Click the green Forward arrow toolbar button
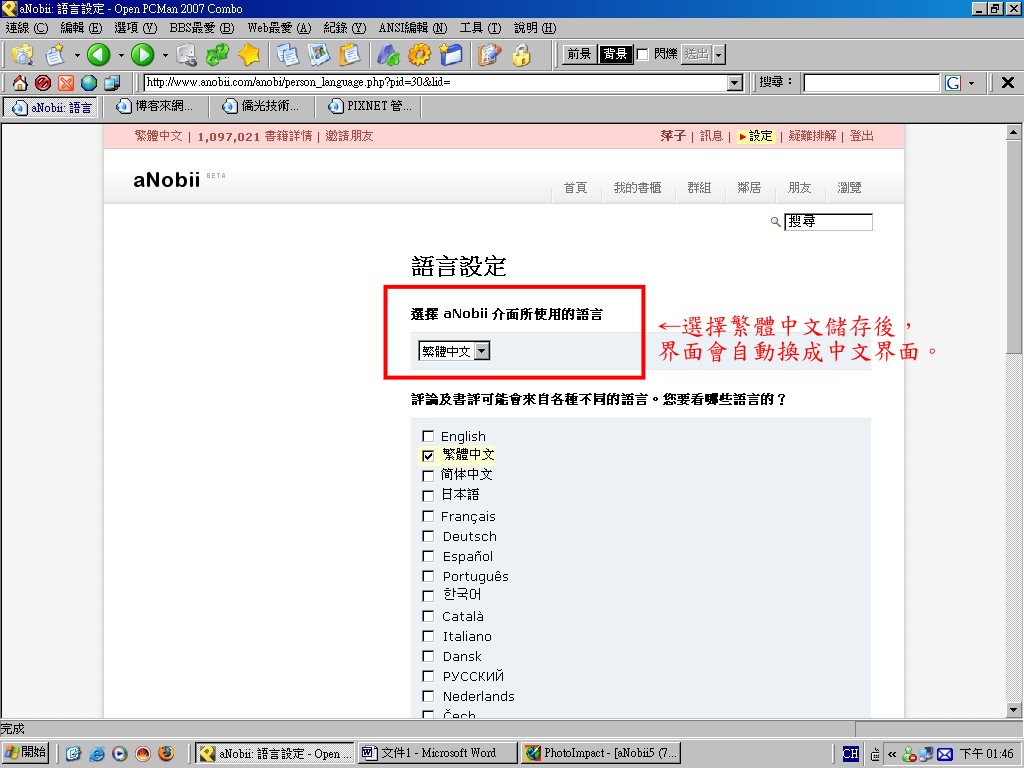The height and width of the screenshot is (768, 1024). pos(142,55)
